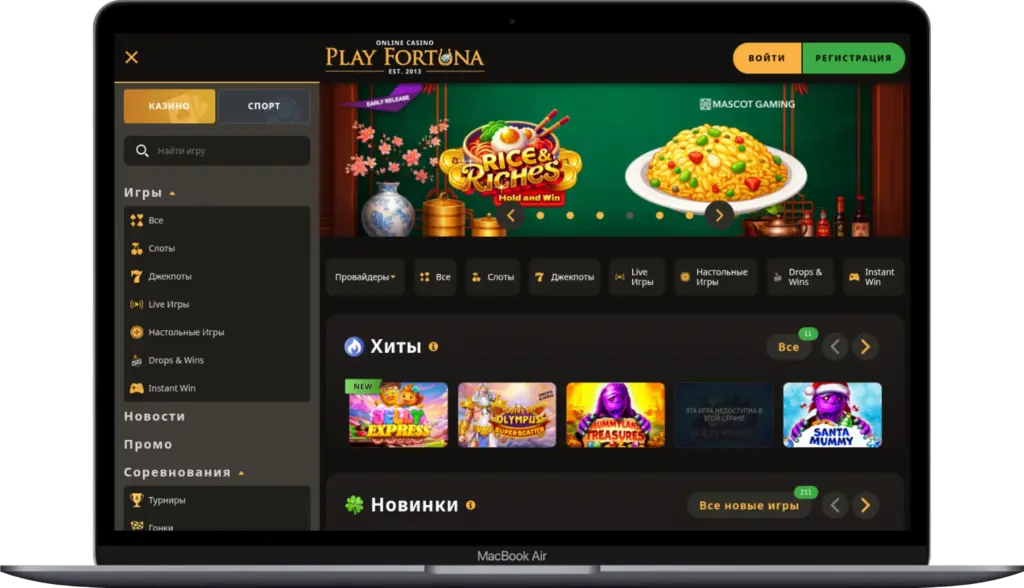Open Live Игры from sidebar icon

136,304
